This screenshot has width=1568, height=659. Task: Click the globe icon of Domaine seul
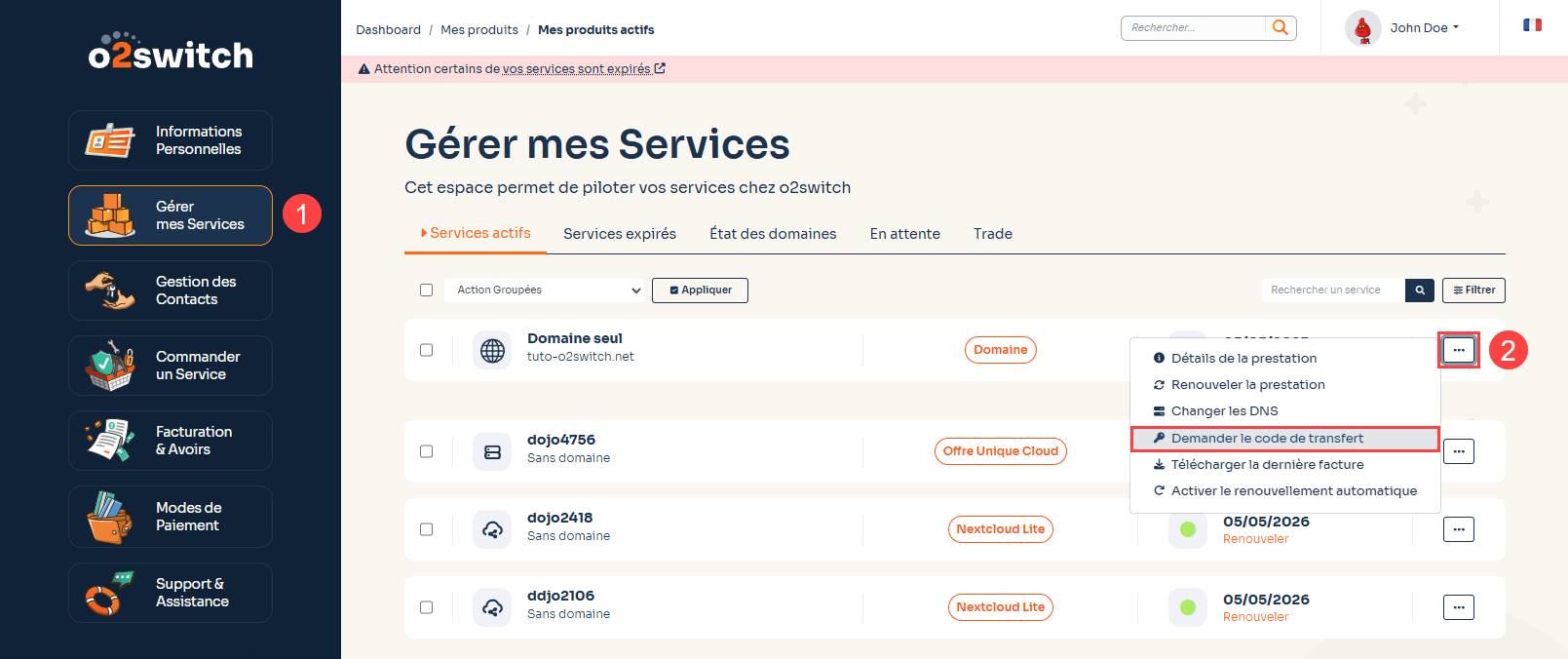coord(492,350)
